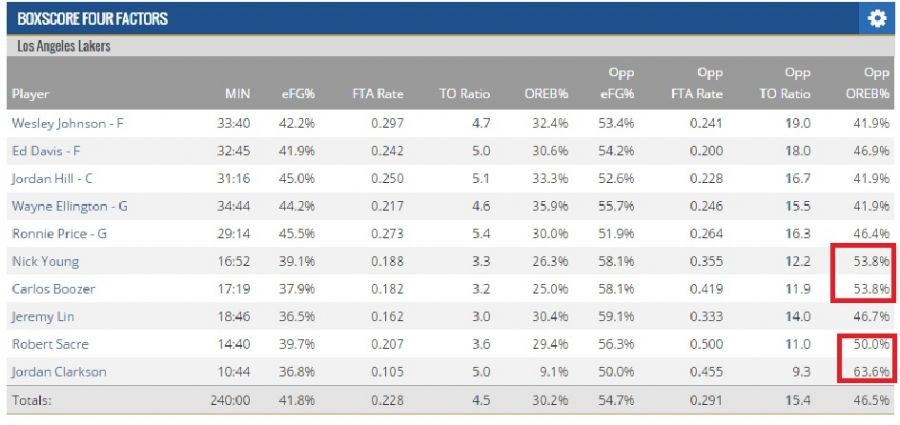Click Wayne Ellington player name
Screen dimensions: 900x425
(x=70, y=206)
